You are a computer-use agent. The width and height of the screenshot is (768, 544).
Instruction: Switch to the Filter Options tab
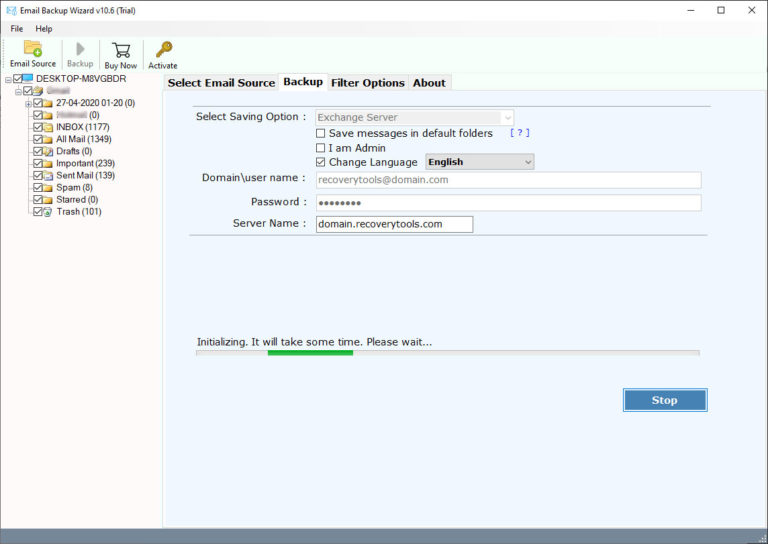[367, 83]
